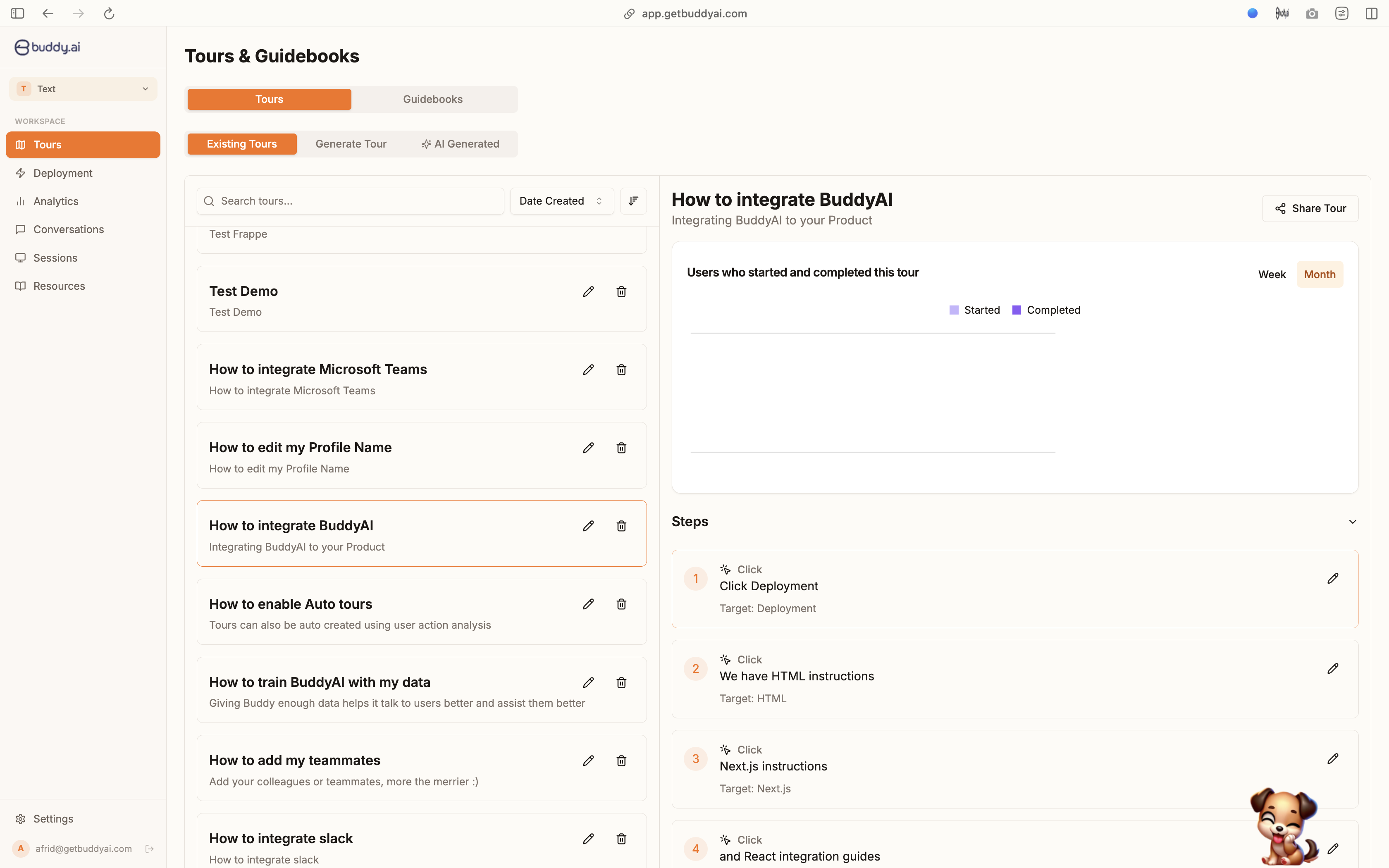This screenshot has height=868, width=1389.
Task: Select step 3 Next.js instructions
Action: tap(1015, 769)
